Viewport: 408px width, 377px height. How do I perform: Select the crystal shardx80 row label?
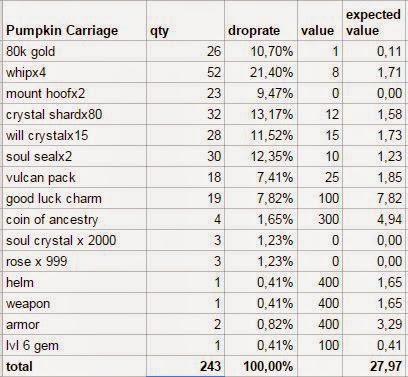tap(75, 114)
